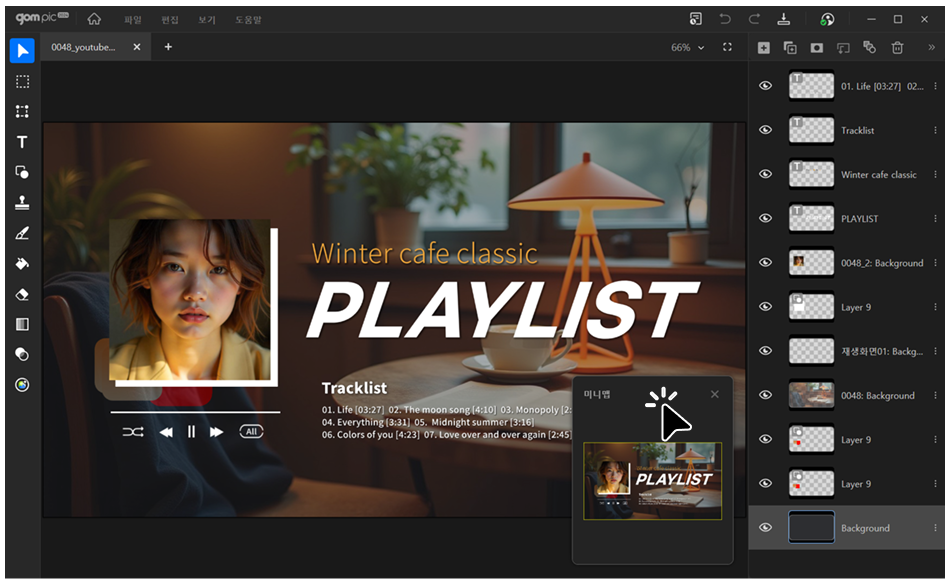
Task: Click the template note icon beside Undo
Action: click(x=696, y=19)
